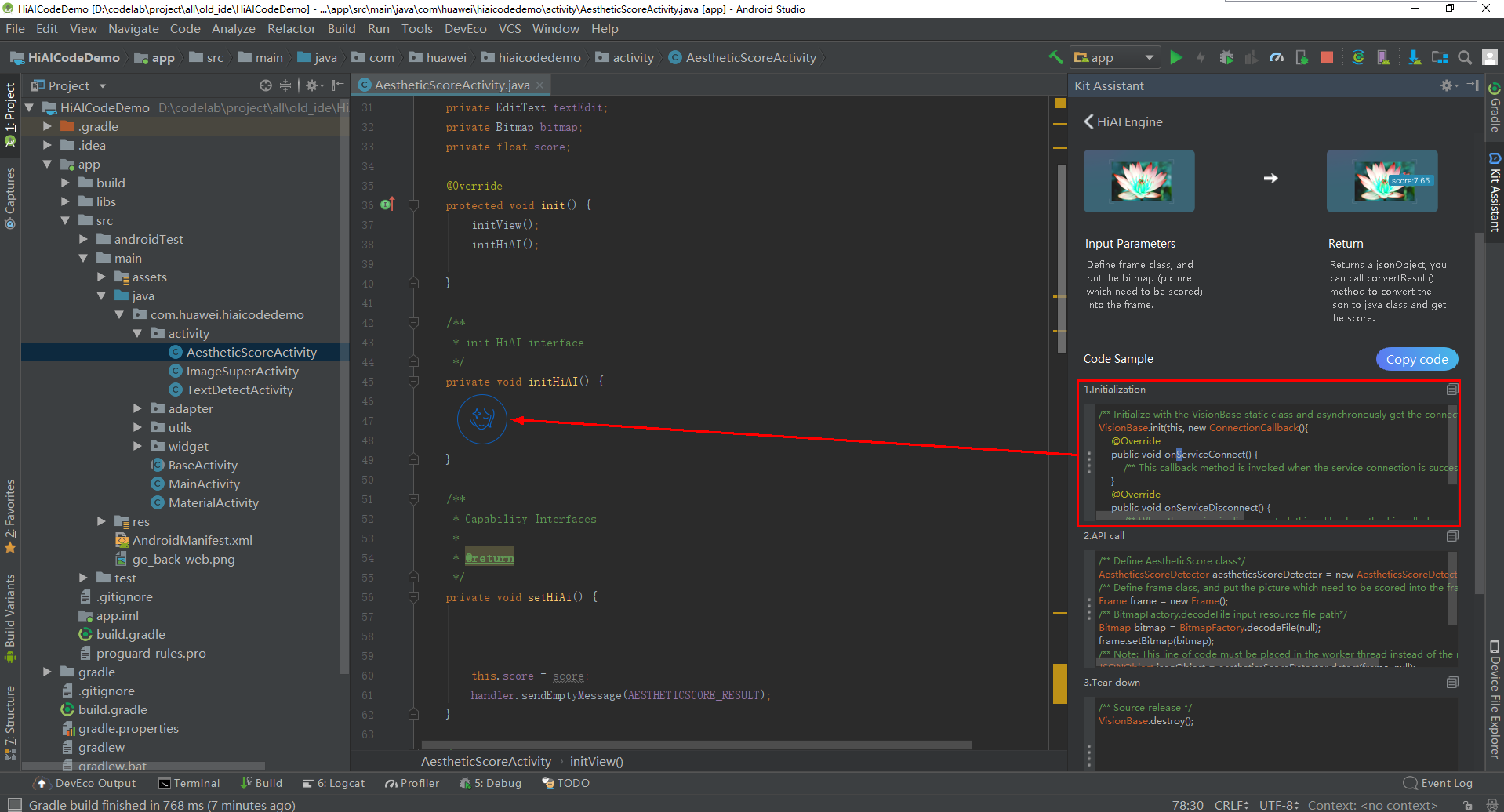Collapse all in the Project panel
Image resolution: width=1504 pixels, height=812 pixels.
[x=285, y=85]
